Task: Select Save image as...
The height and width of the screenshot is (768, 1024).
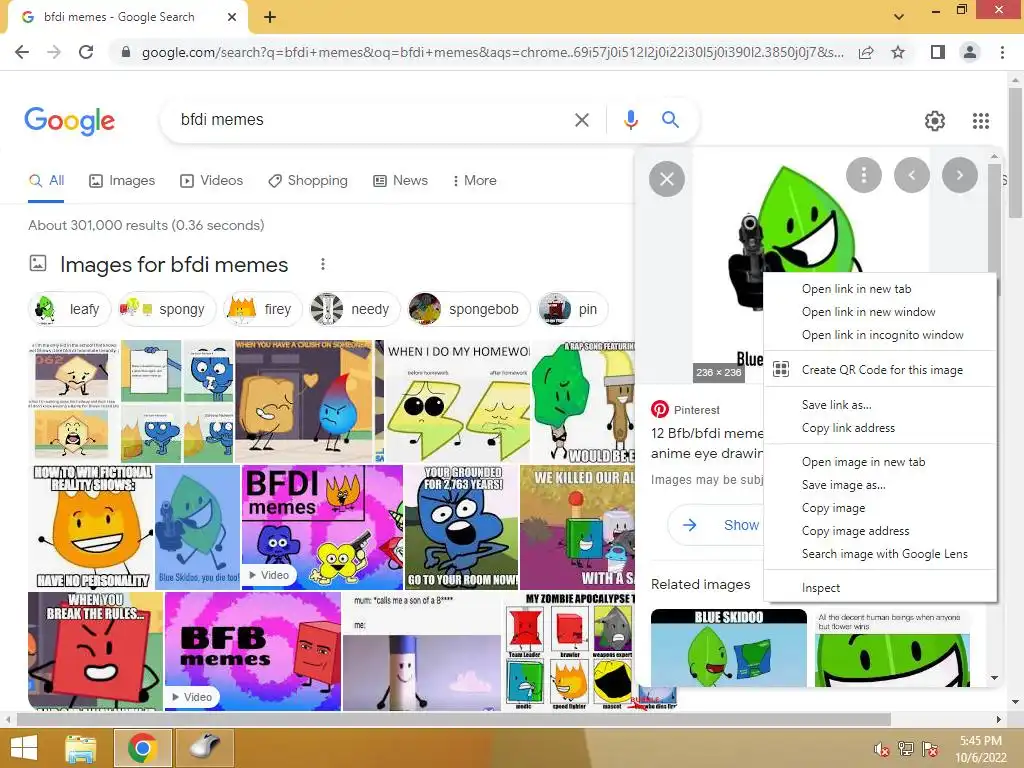Action: coord(880,485)
